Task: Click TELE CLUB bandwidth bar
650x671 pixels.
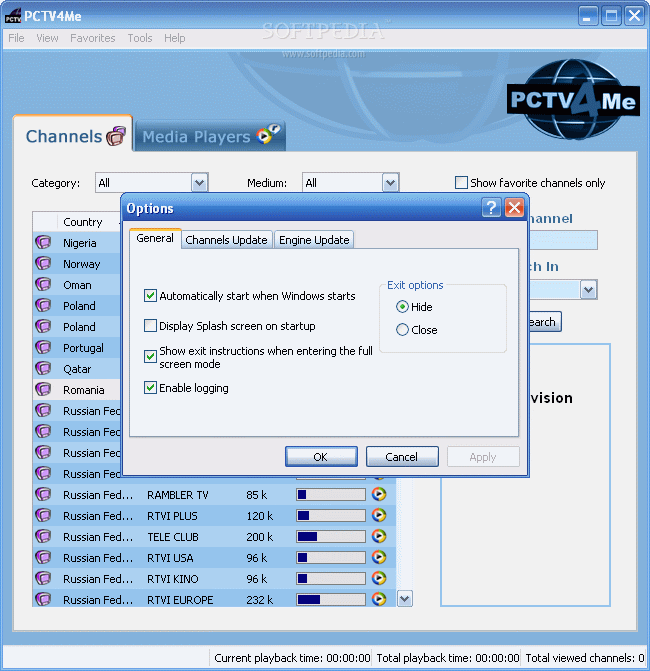Action: pos(331,537)
